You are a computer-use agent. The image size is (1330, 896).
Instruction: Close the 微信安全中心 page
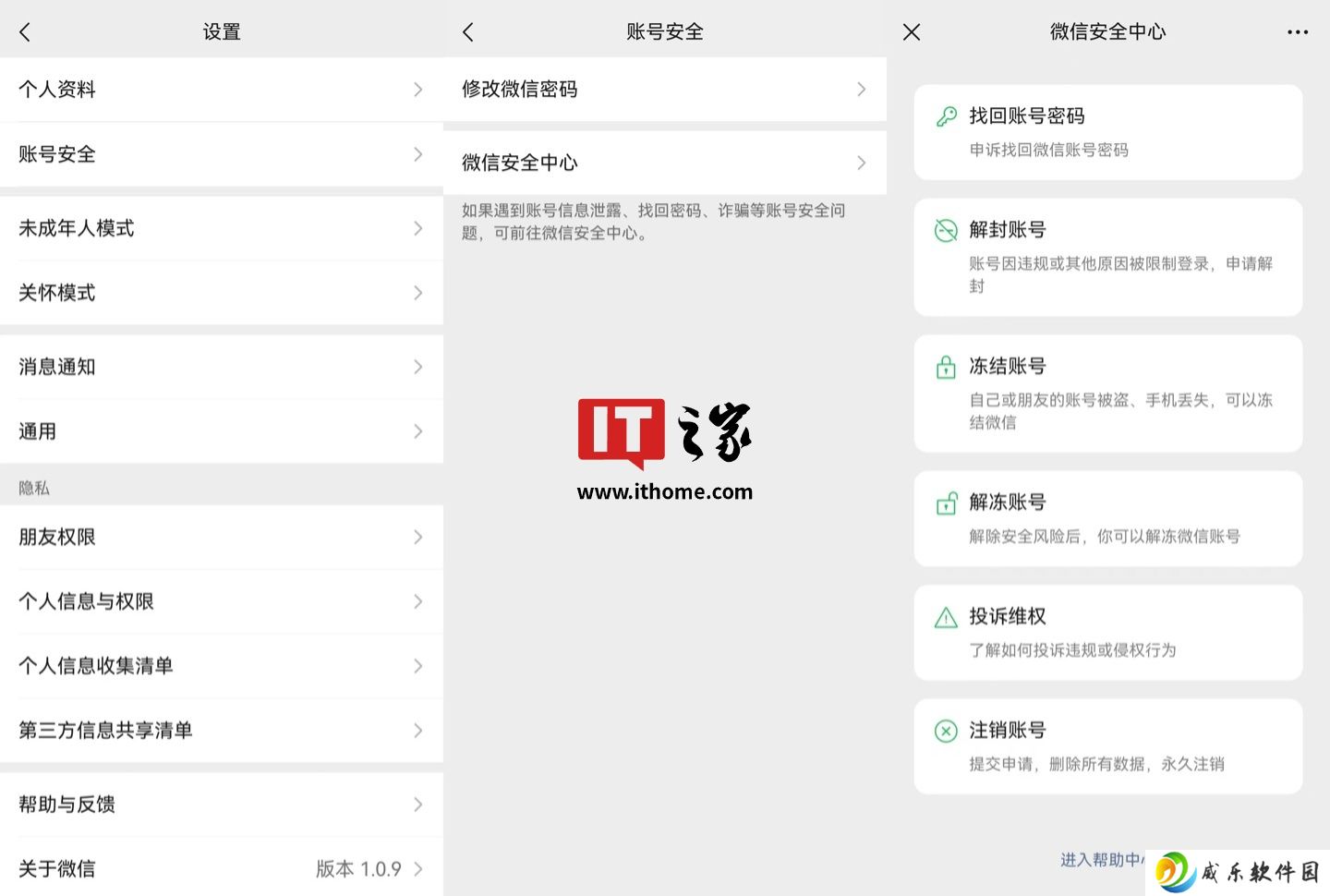point(912,32)
